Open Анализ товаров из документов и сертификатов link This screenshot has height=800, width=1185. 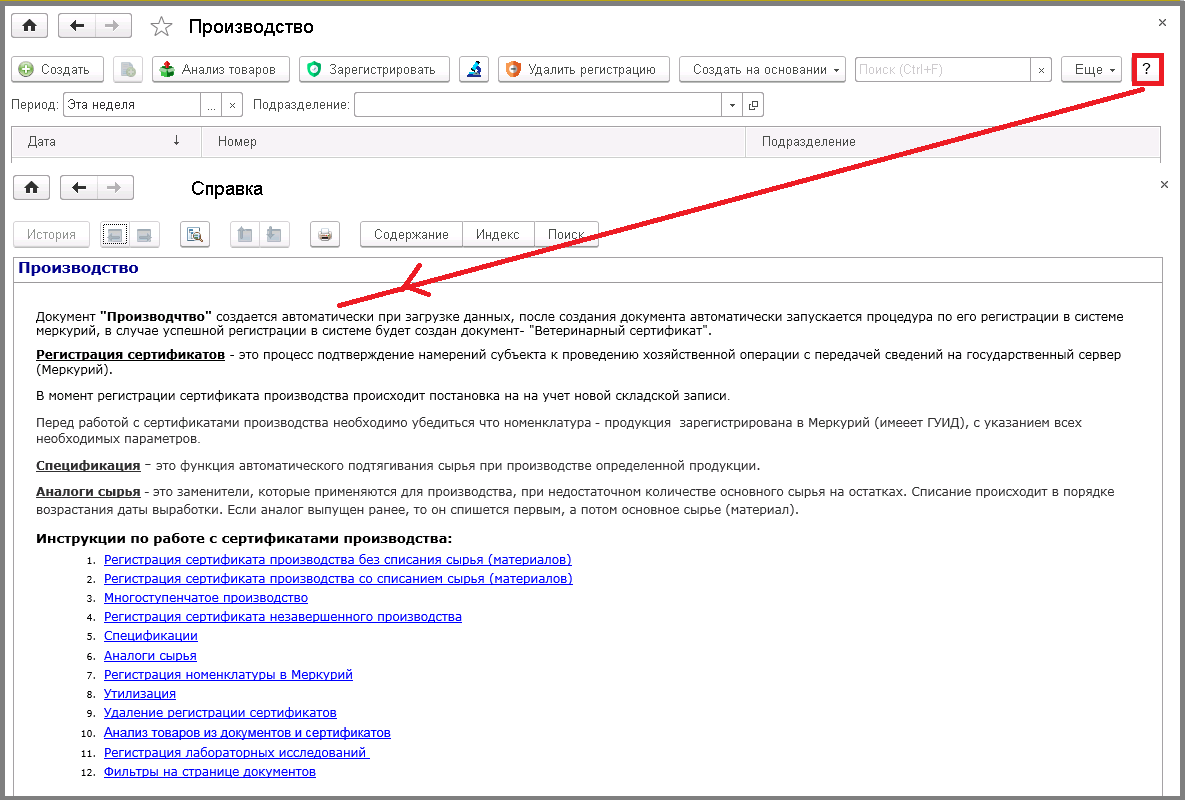pyautogui.click(x=247, y=733)
